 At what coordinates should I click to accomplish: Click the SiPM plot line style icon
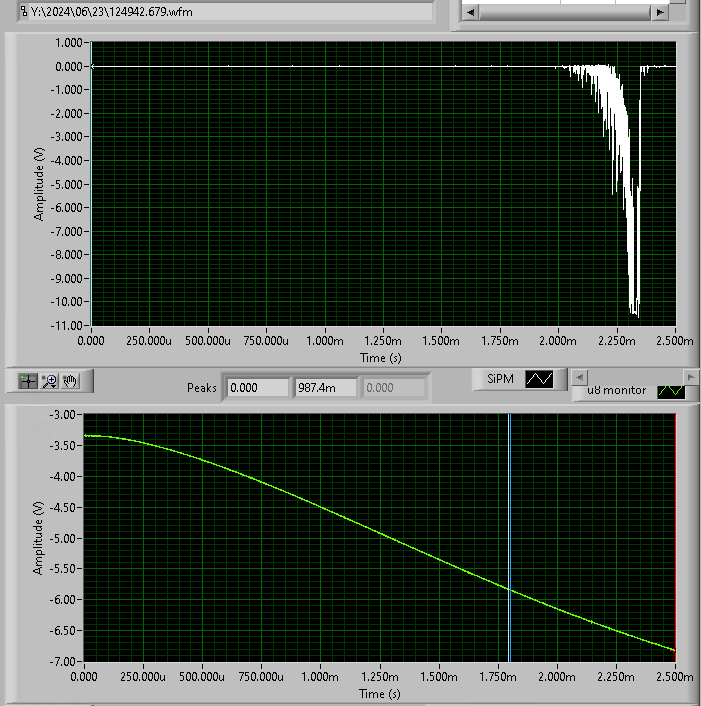(x=539, y=379)
